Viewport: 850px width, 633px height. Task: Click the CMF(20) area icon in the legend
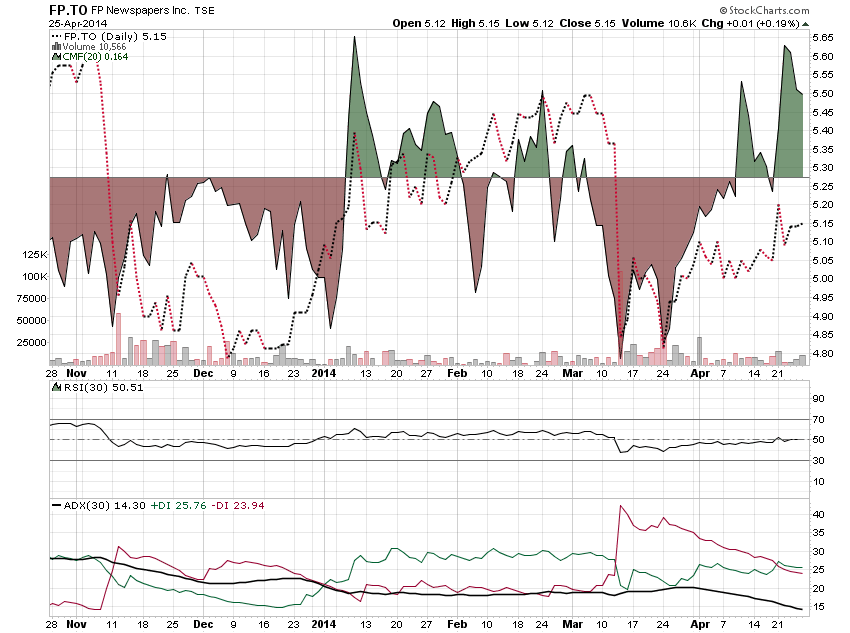pos(56,56)
